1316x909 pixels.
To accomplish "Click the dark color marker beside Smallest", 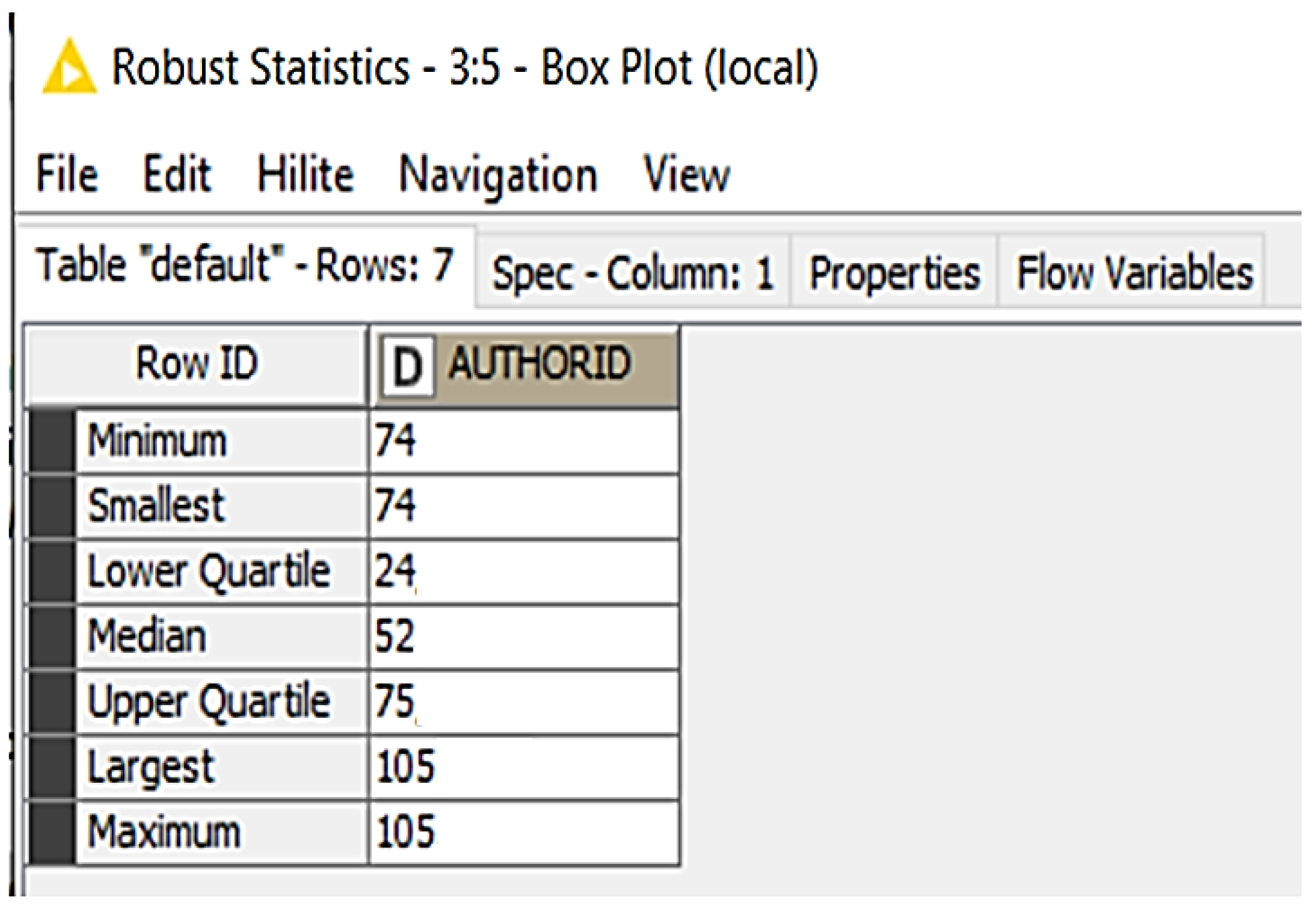I will click(x=52, y=506).
